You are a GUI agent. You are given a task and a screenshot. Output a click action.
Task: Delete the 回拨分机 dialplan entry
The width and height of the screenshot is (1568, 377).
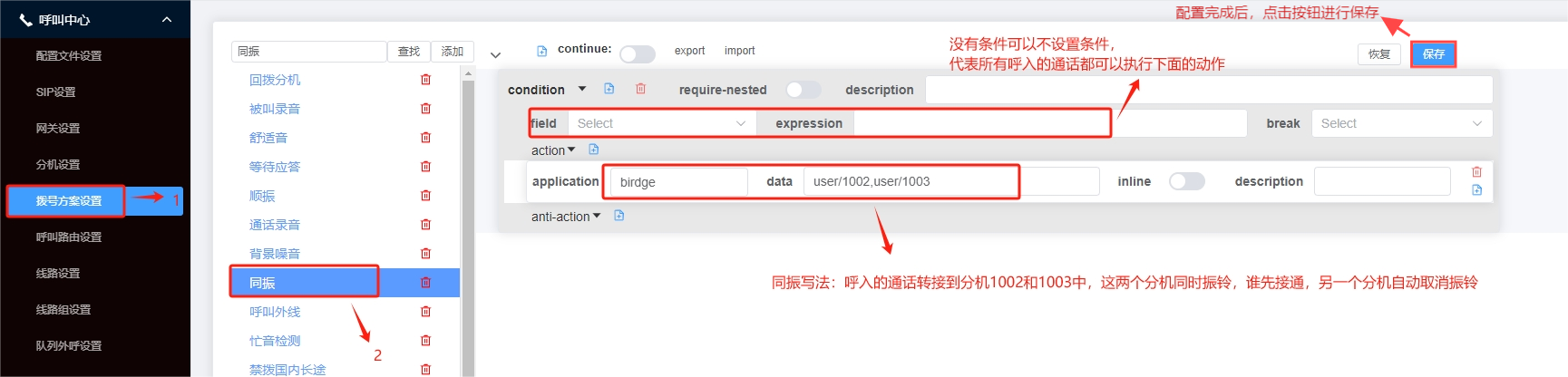click(425, 80)
